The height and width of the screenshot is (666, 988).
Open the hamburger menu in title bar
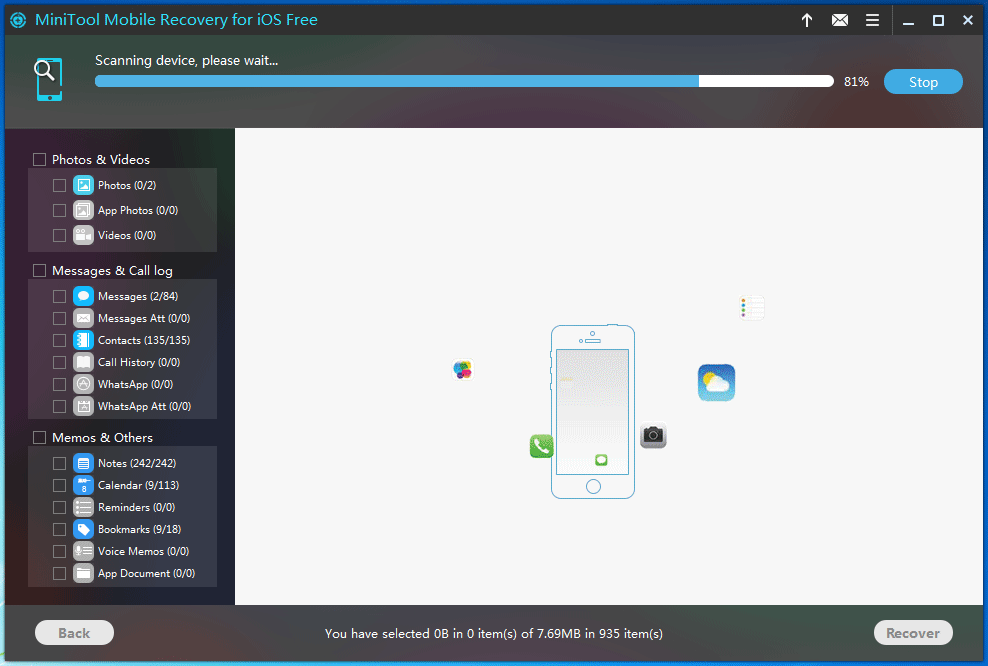pyautogui.click(x=872, y=20)
